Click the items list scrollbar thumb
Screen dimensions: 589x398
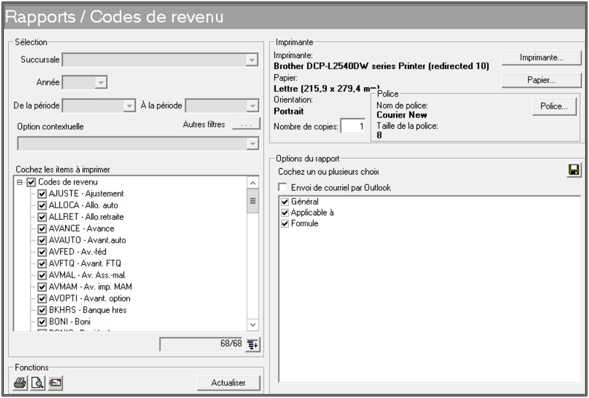point(253,201)
